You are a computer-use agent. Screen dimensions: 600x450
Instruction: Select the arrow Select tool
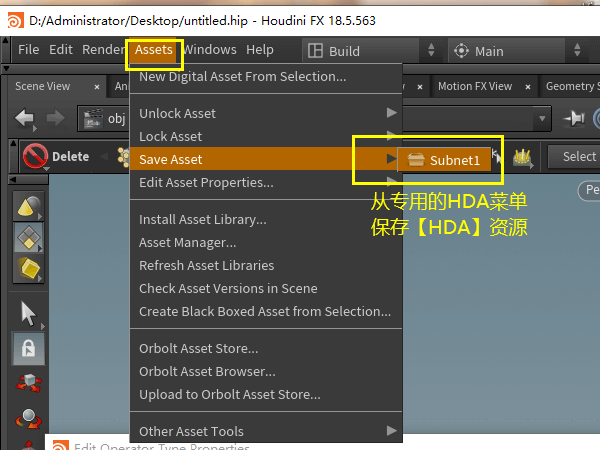click(x=29, y=314)
